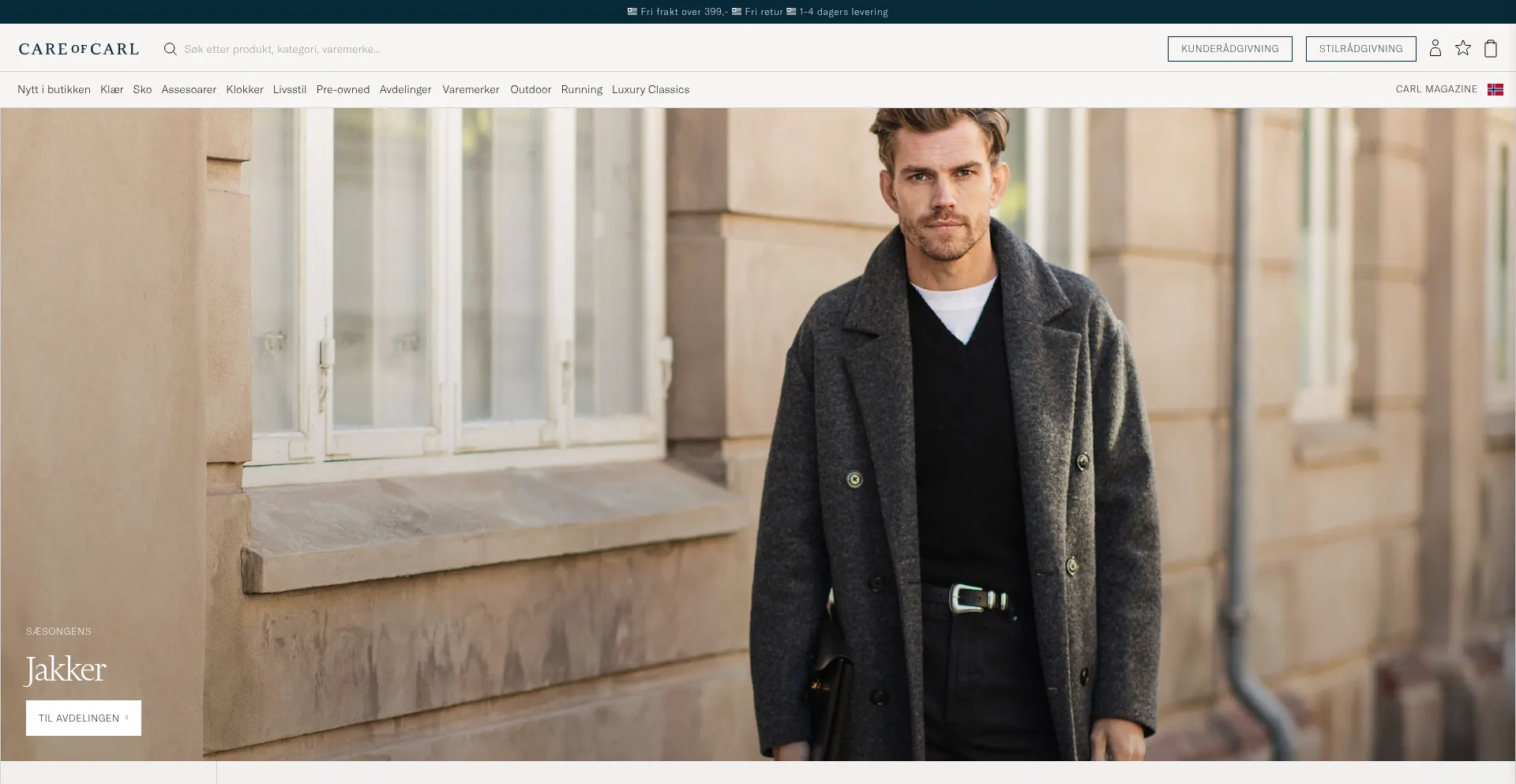This screenshot has width=1516, height=784.
Task: Go to the Klokker category
Action: (245, 89)
